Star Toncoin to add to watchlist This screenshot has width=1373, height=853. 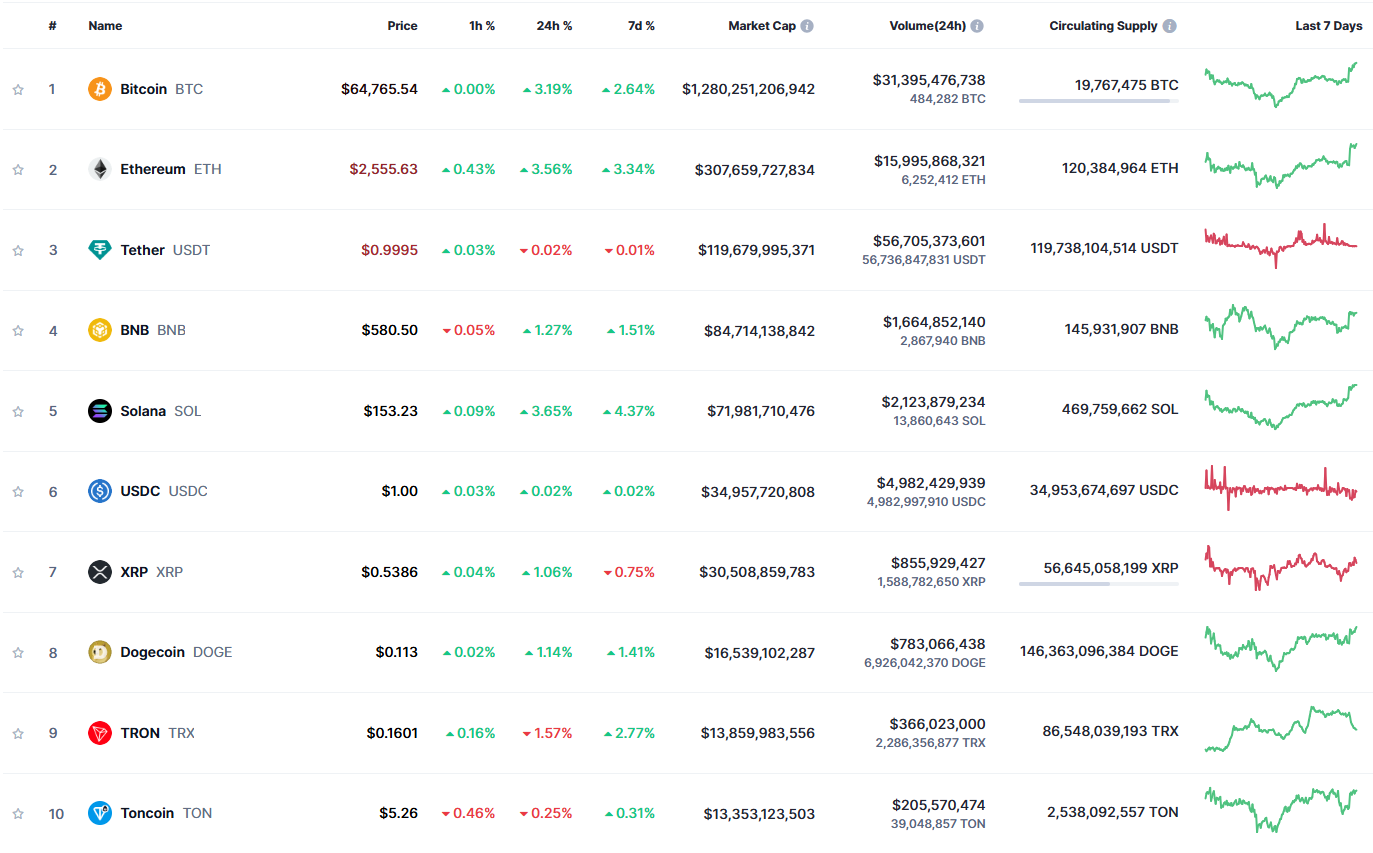tap(18, 814)
